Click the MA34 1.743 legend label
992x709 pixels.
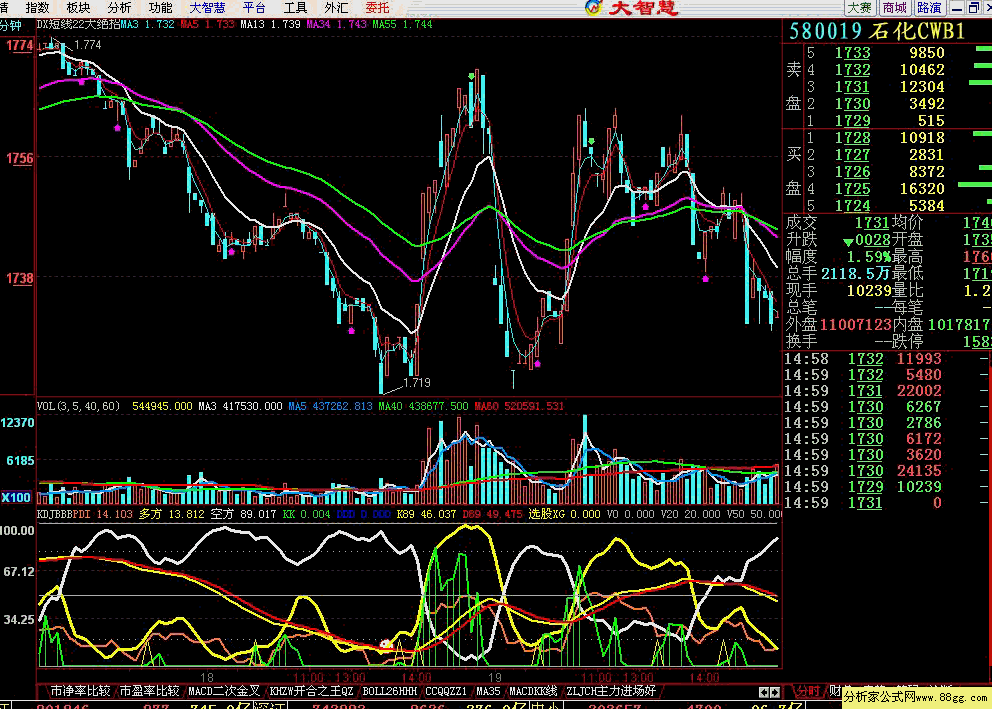point(337,25)
